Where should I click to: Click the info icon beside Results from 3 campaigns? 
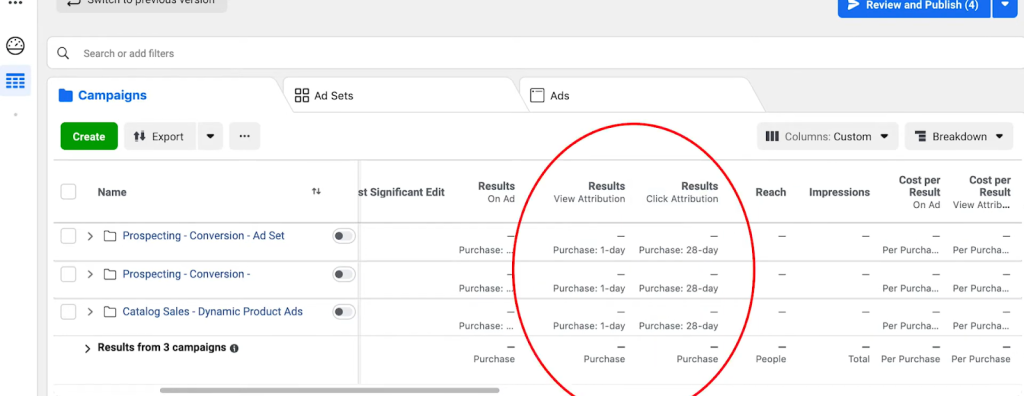[x=234, y=348]
